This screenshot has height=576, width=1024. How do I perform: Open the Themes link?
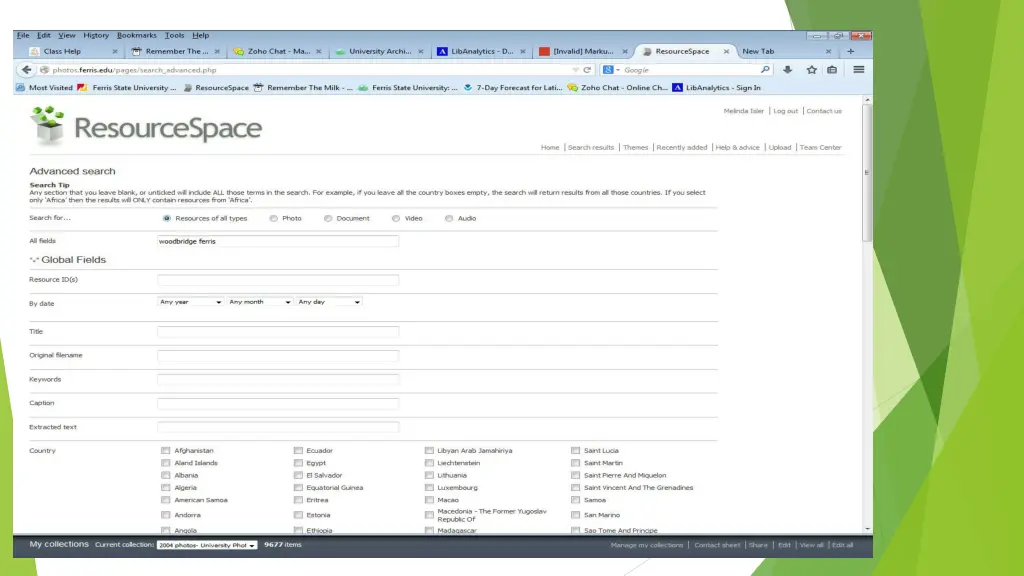click(x=635, y=148)
